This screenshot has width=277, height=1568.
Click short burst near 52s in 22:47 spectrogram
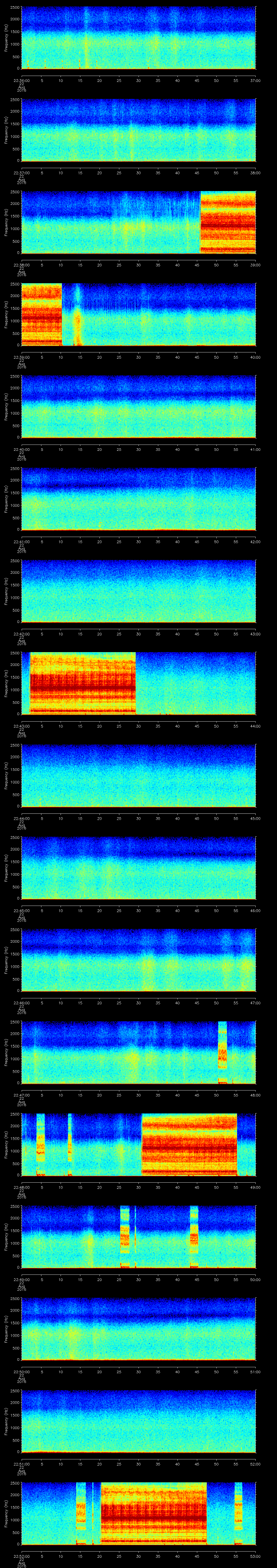[x=222, y=1051]
